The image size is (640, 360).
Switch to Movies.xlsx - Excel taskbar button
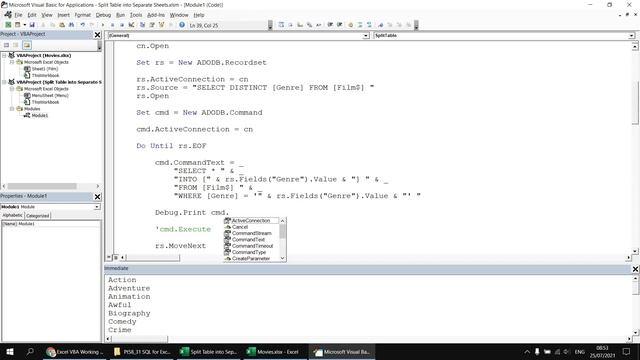click(273, 352)
